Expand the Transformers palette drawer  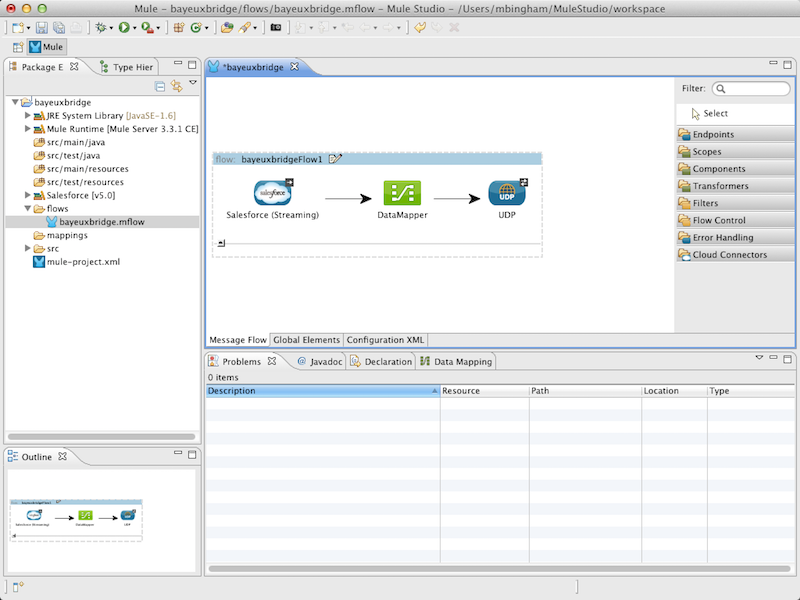(735, 186)
